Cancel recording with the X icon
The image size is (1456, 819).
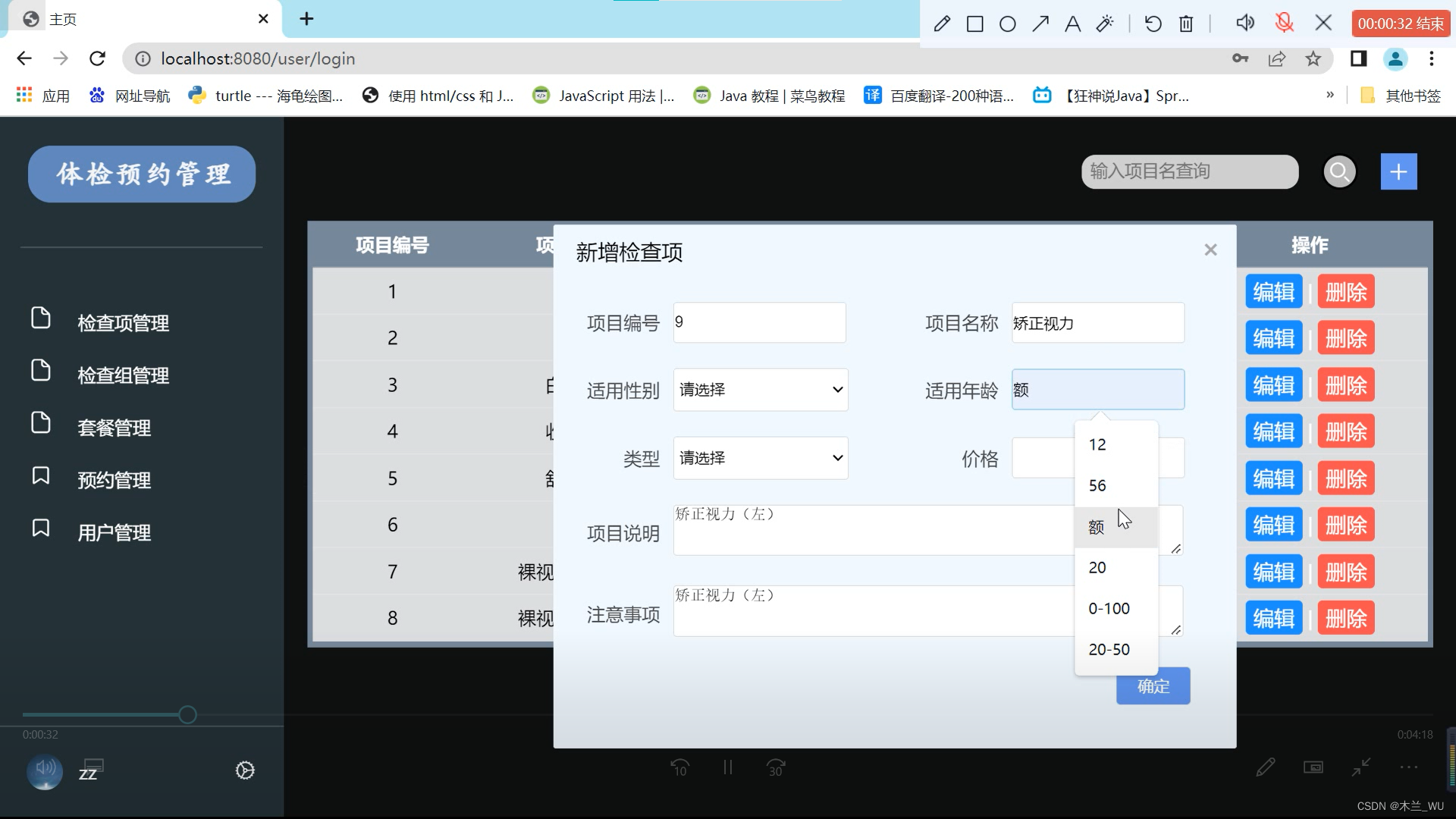pyautogui.click(x=1323, y=23)
